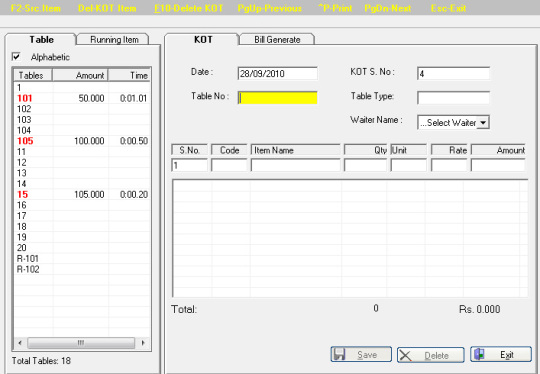This screenshot has height=374, width=540.
Task: Go to PgUp-Previous in top bar
Action: click(270, 8)
